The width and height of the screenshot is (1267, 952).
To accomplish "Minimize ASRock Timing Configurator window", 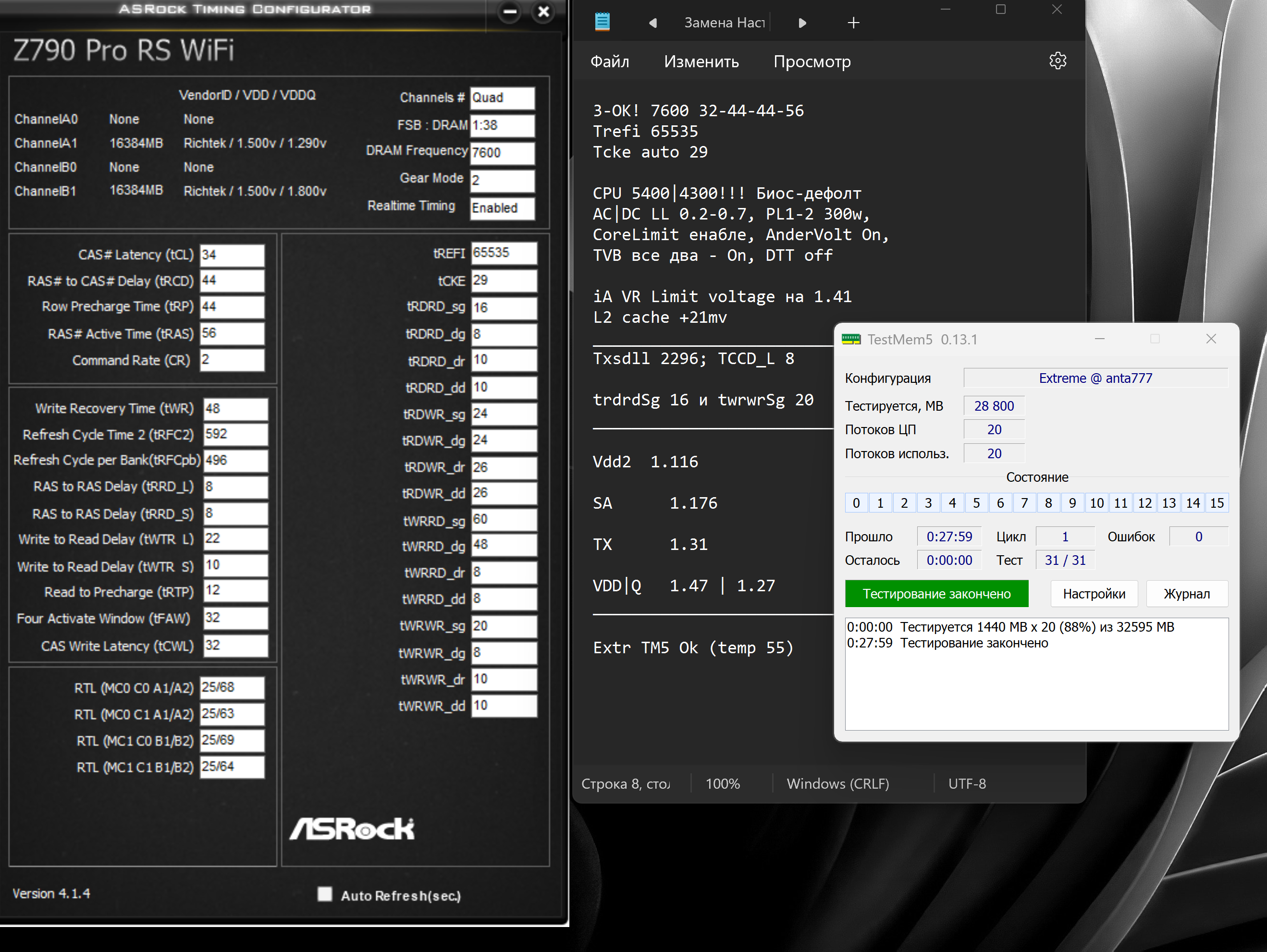I will pyautogui.click(x=509, y=12).
